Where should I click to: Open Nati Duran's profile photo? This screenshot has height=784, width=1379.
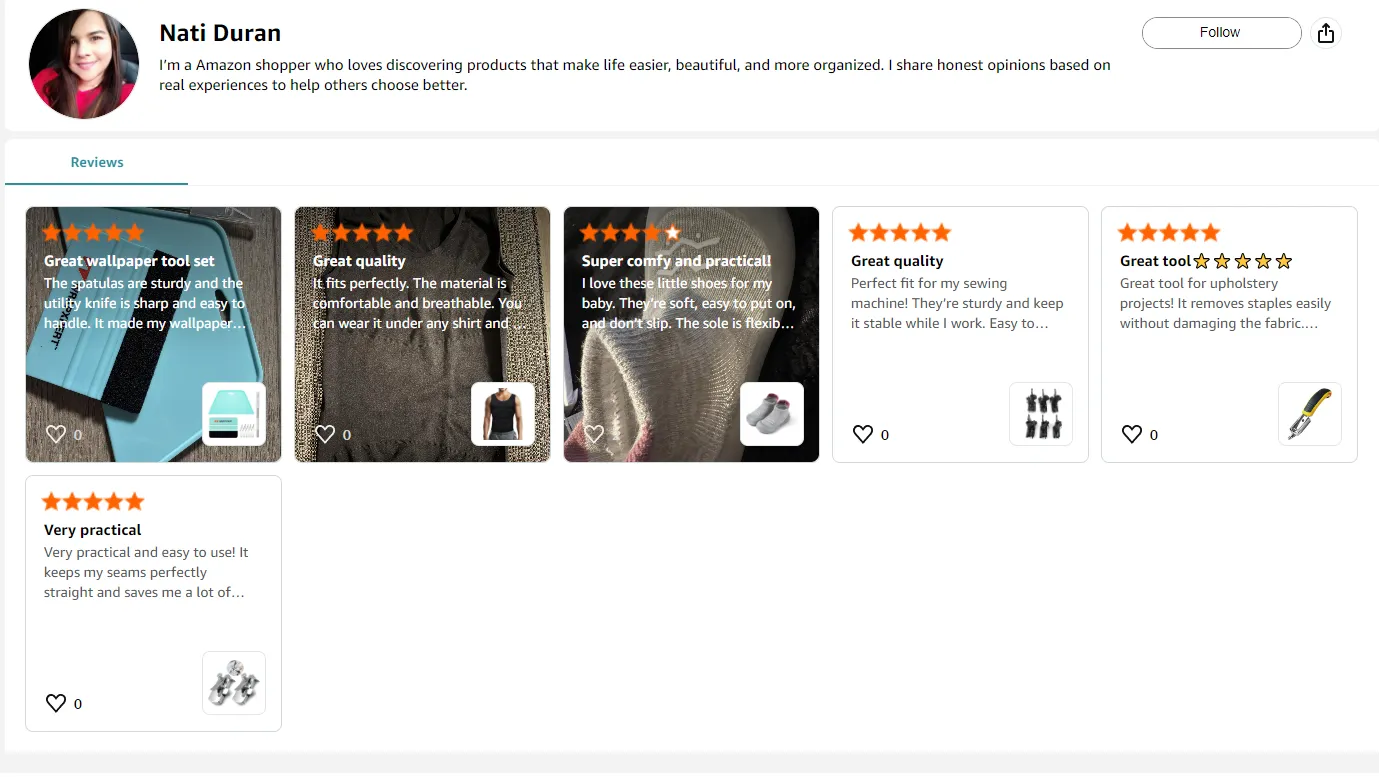[84, 64]
